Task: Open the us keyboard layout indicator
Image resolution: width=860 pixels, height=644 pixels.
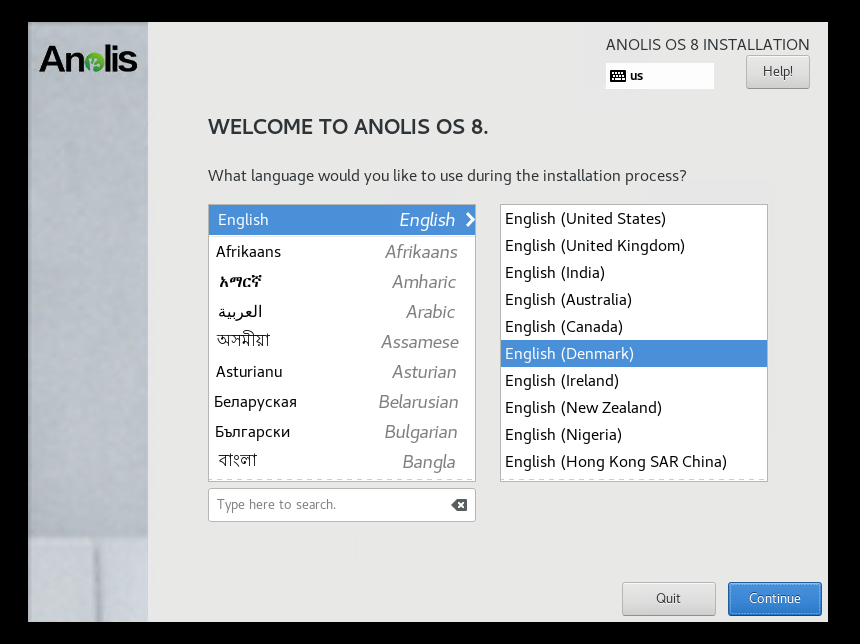Action: 659,76
